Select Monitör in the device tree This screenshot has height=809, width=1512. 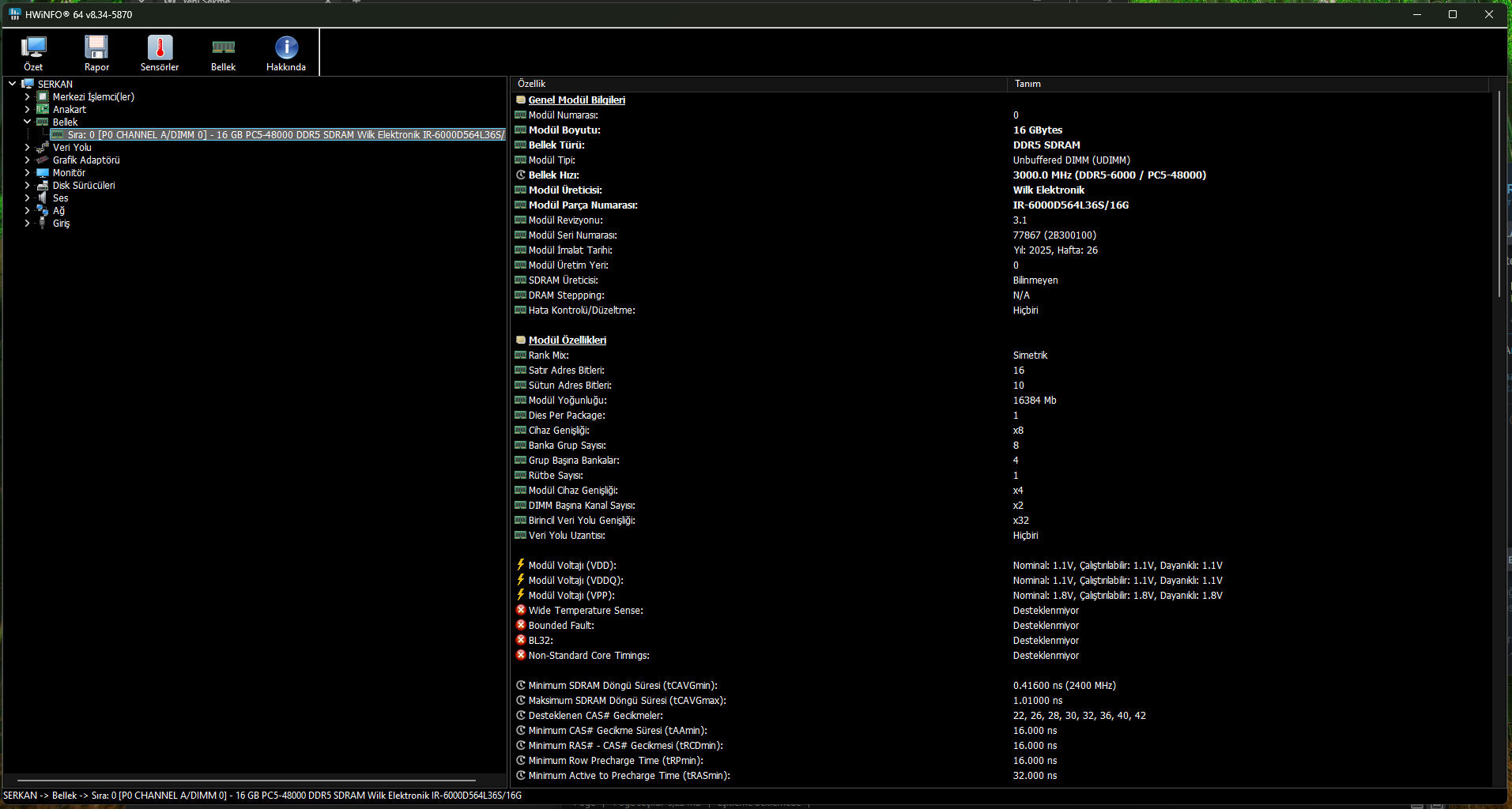[x=69, y=172]
